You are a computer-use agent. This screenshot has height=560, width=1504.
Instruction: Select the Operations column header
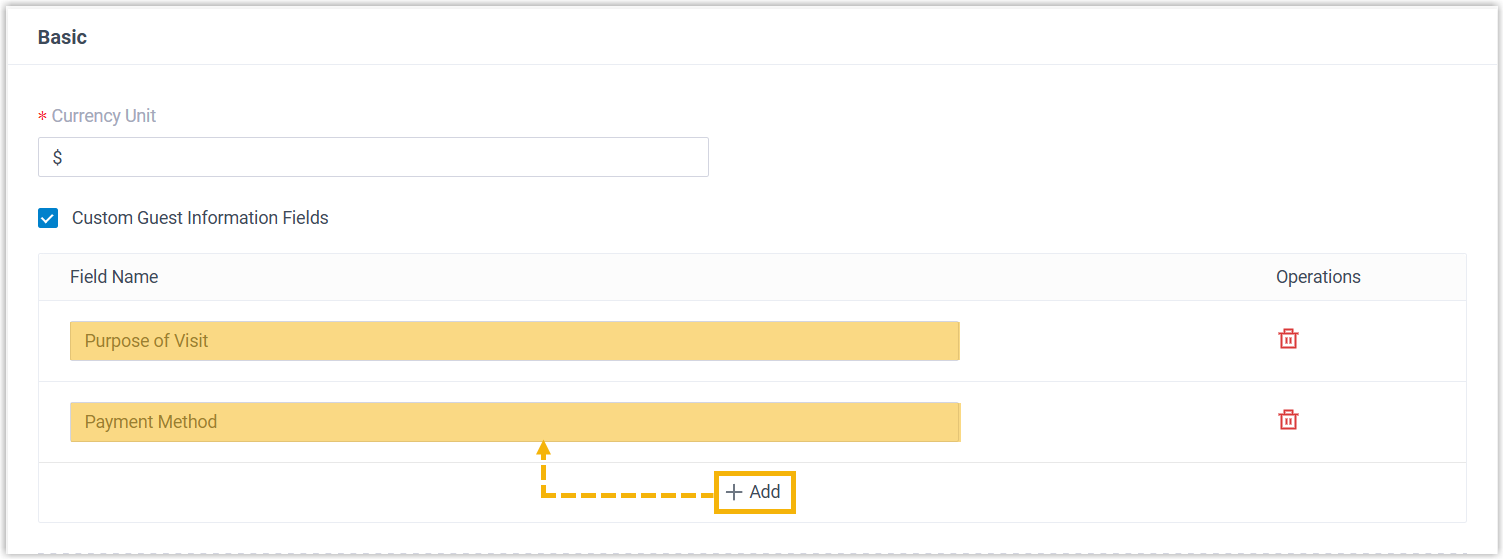pos(1318,277)
